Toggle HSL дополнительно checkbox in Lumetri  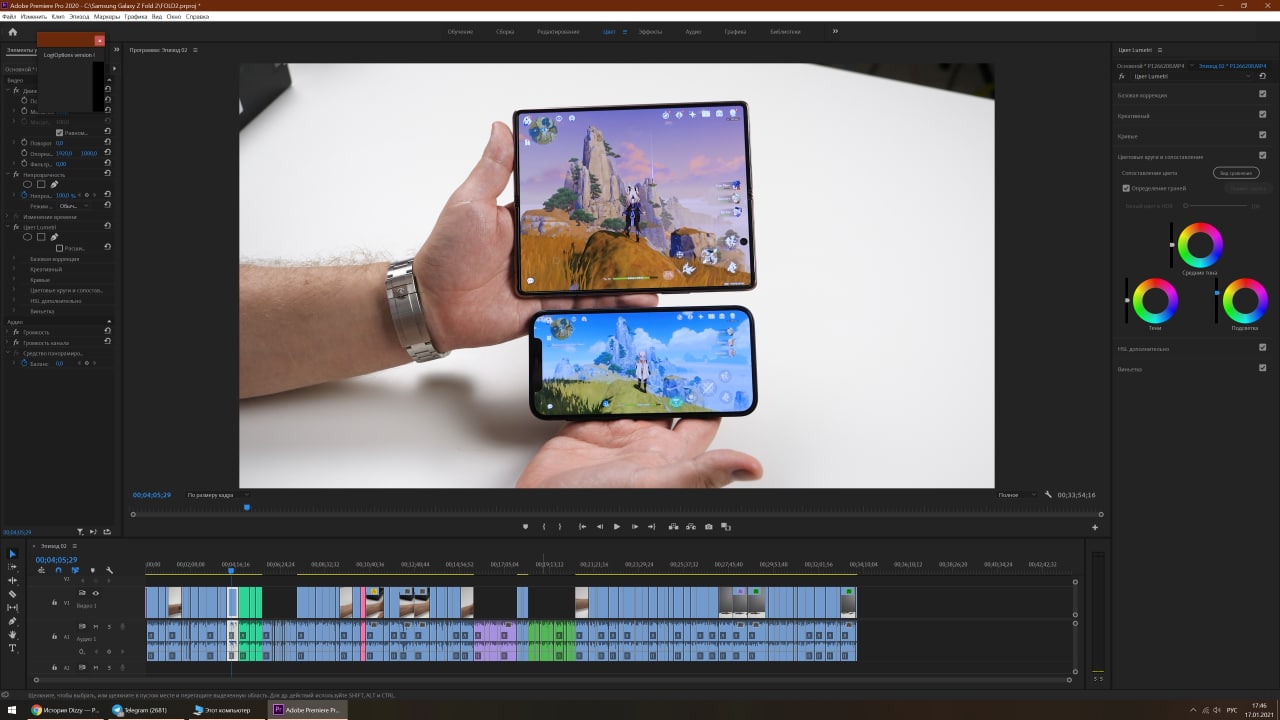pyautogui.click(x=1263, y=348)
